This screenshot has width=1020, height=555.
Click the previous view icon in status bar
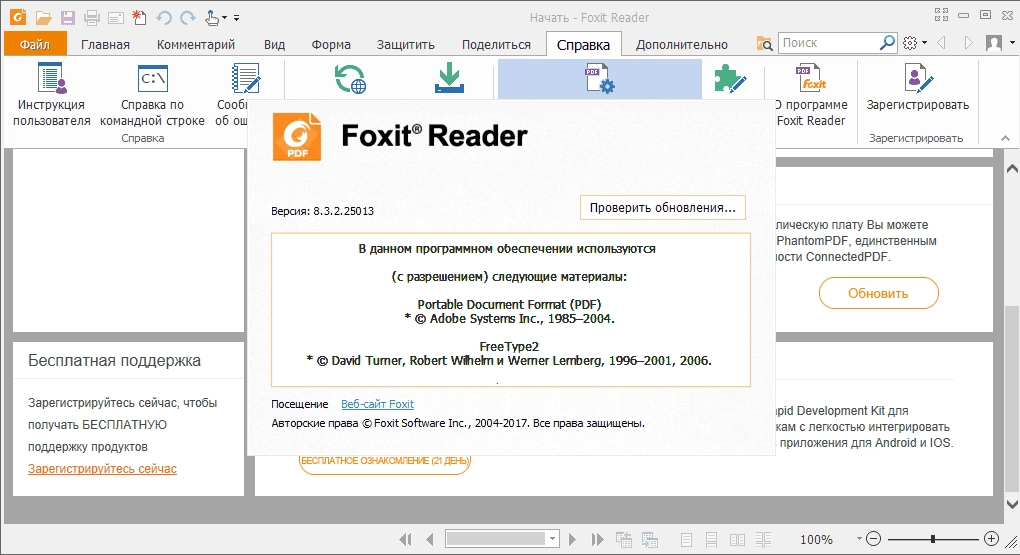[x=624, y=539]
